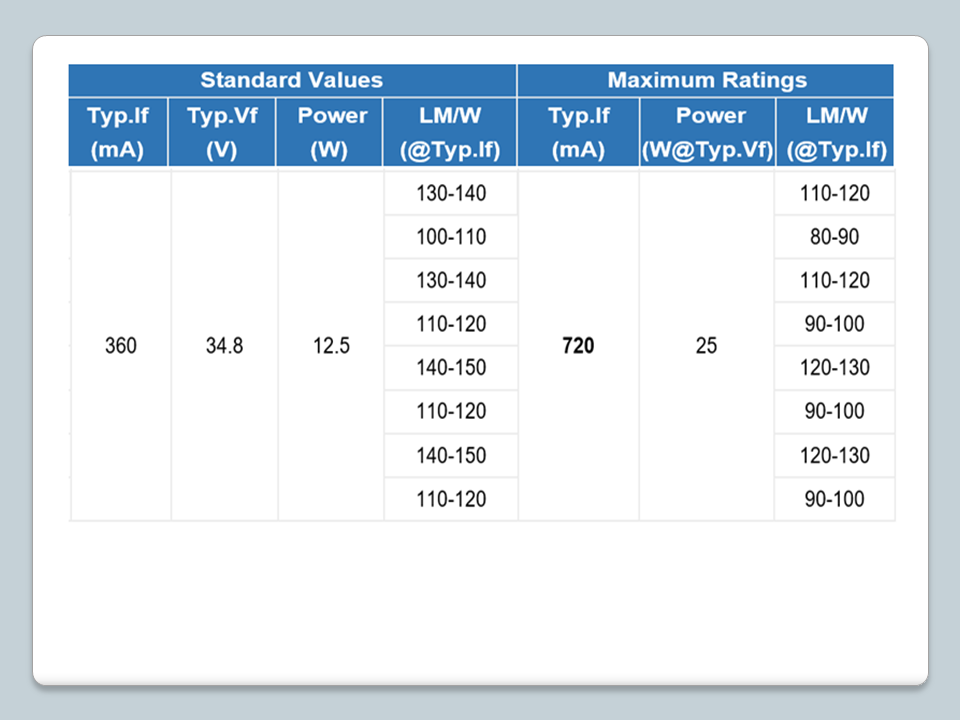Select the Power (W) column header

pyautogui.click(x=332, y=132)
